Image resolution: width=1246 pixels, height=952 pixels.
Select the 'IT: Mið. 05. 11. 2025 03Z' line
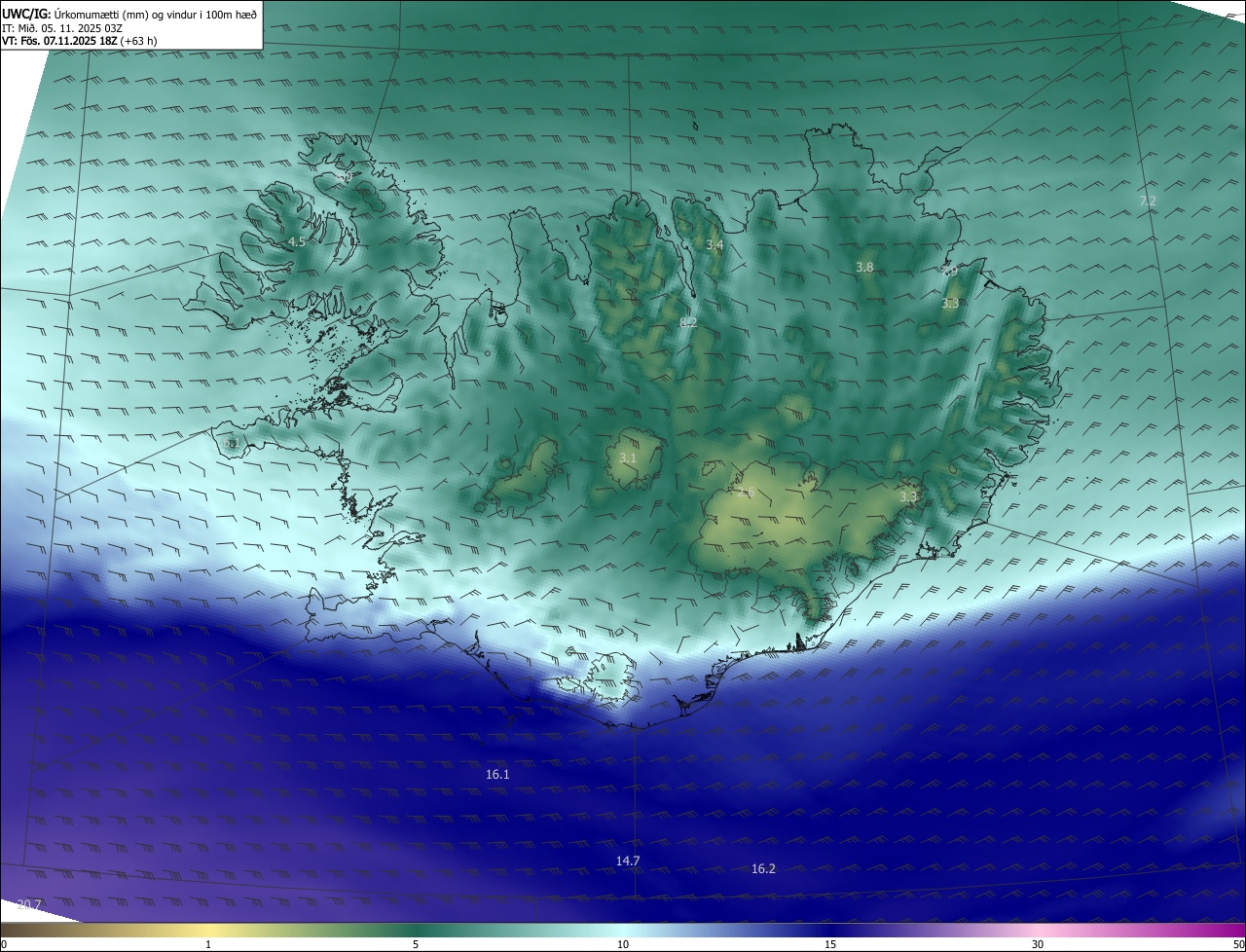click(62, 27)
